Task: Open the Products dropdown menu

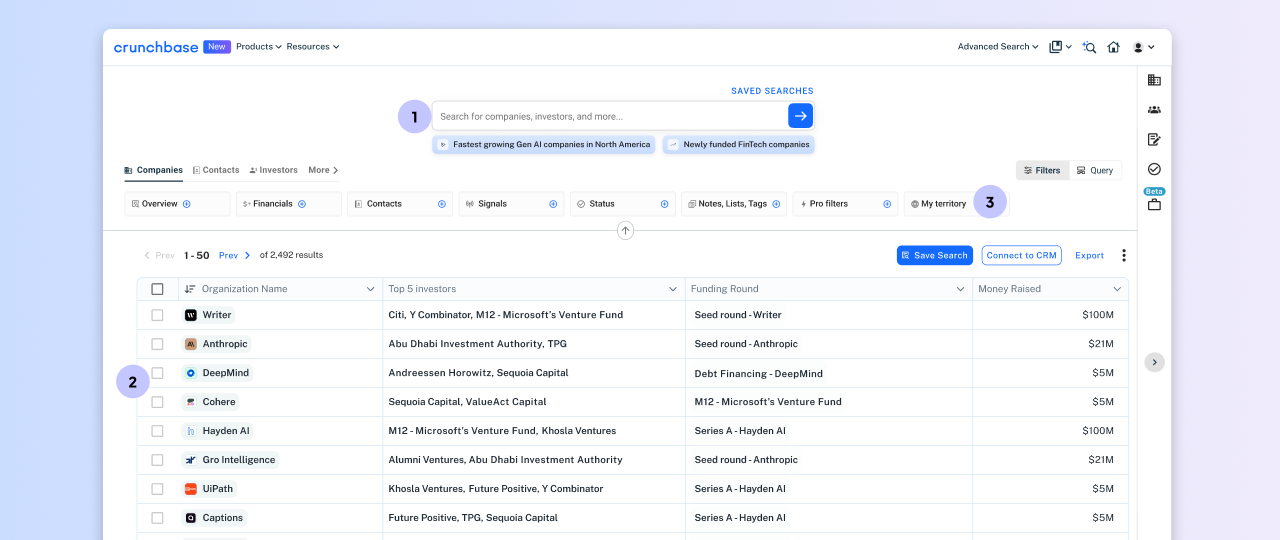Action: click(259, 47)
